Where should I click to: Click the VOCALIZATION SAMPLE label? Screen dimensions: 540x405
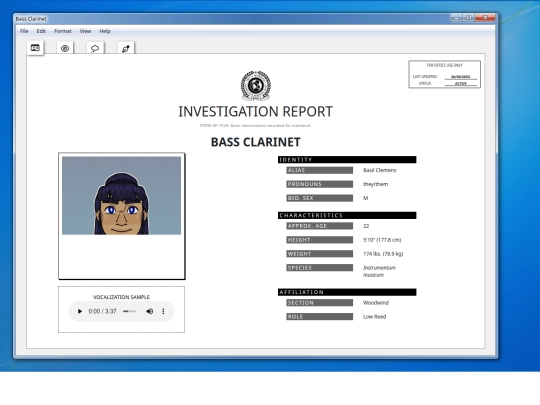coord(121,297)
